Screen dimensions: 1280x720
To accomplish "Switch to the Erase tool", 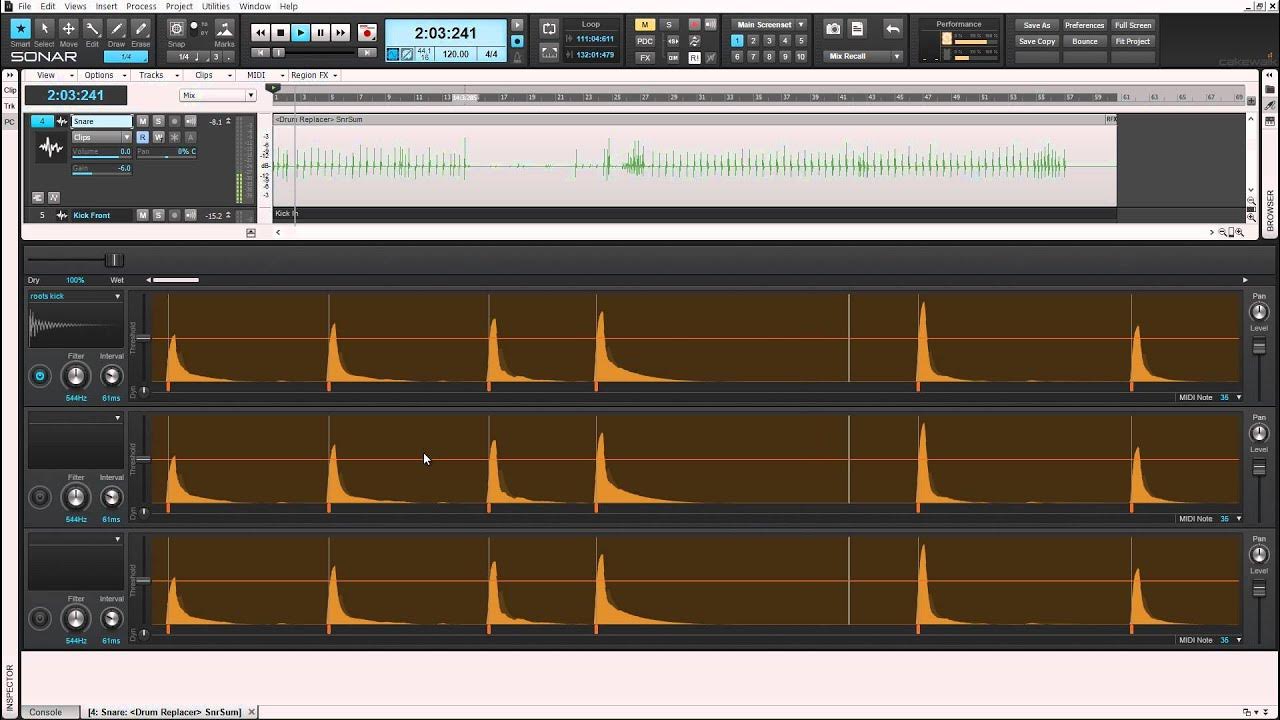I will 141,29.
